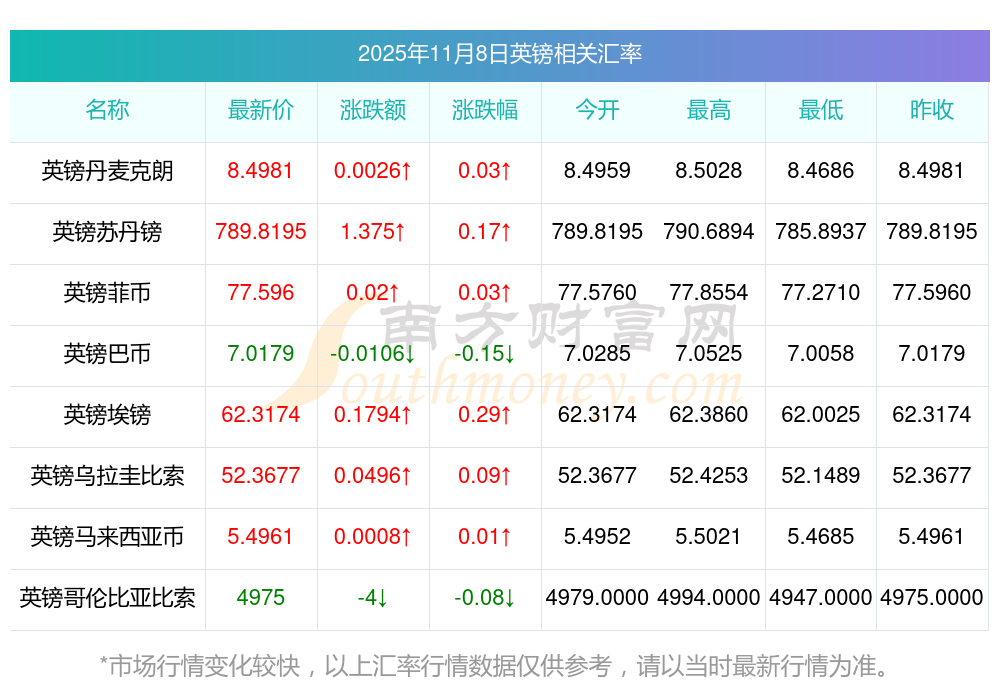The image size is (1000, 697).
Task: Click the title 2025年11月8日英镑相关汇率
Action: click(499, 54)
